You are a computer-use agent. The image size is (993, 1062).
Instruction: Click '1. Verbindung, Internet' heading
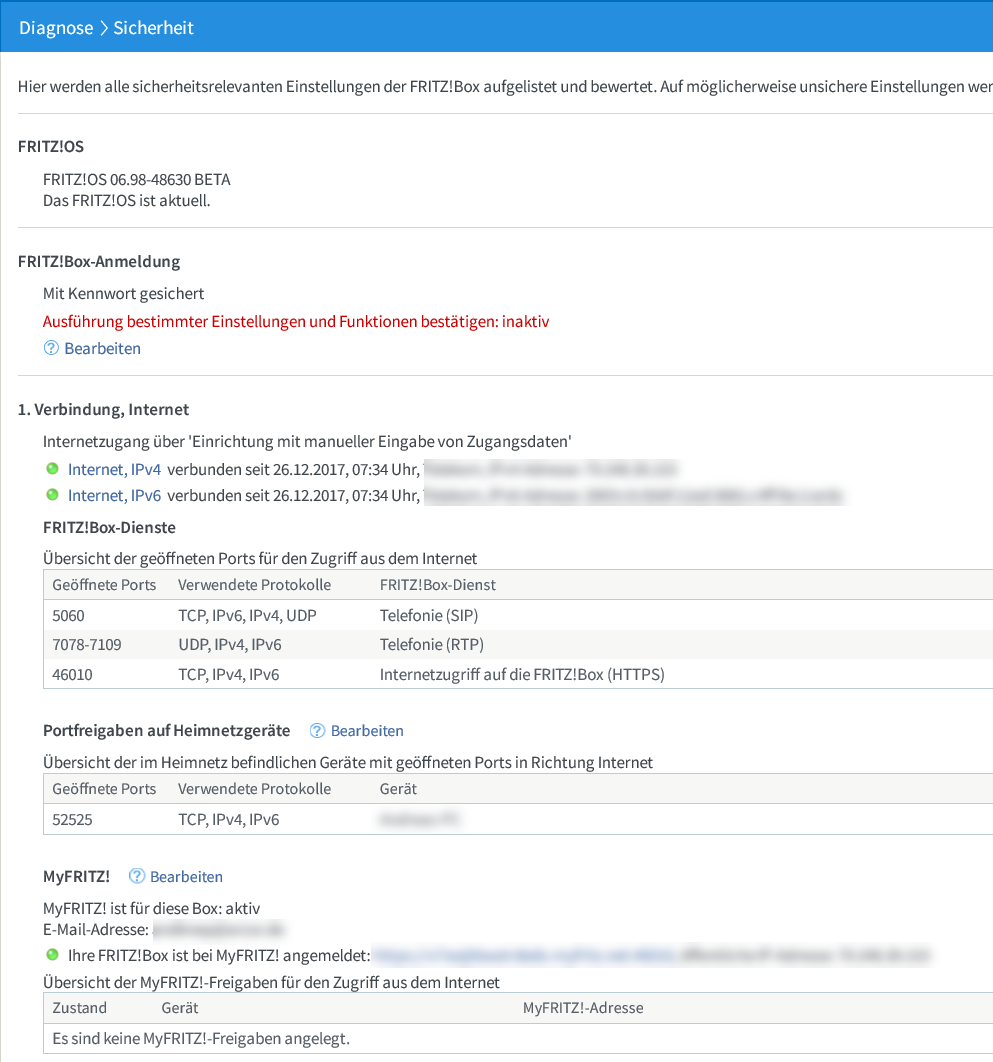click(104, 409)
